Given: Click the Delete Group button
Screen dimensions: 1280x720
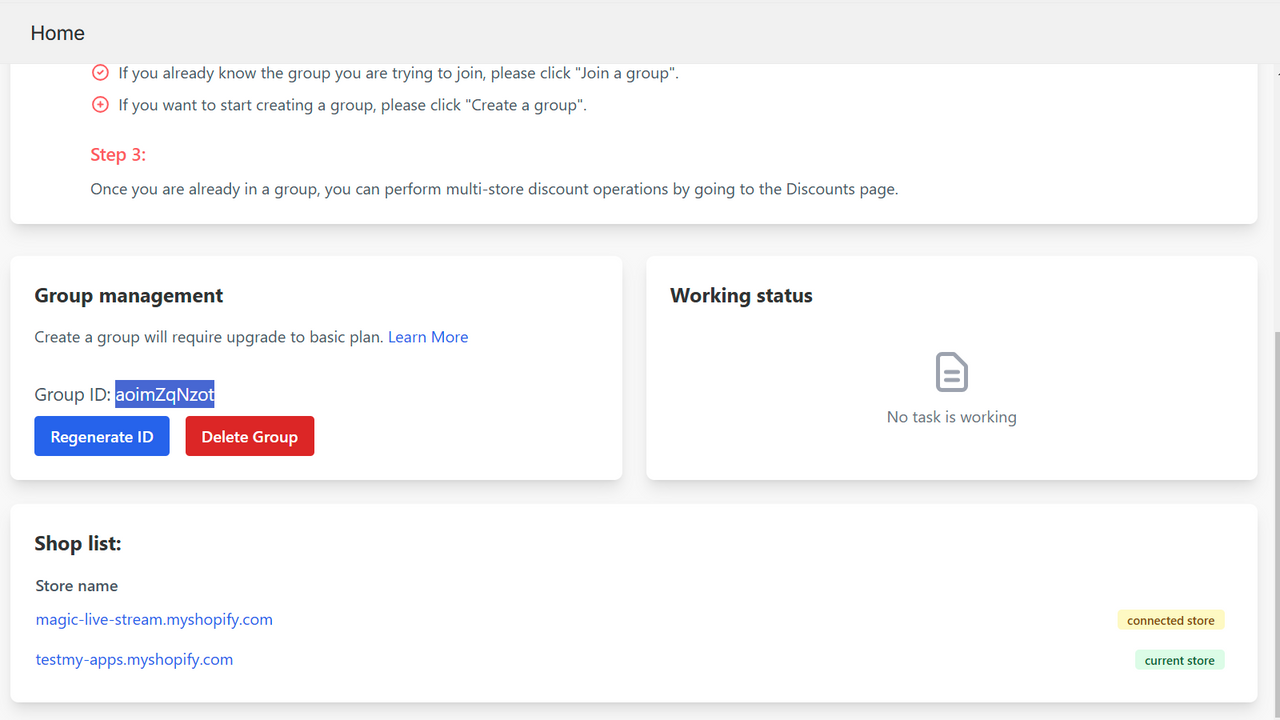Looking at the screenshot, I should (250, 436).
